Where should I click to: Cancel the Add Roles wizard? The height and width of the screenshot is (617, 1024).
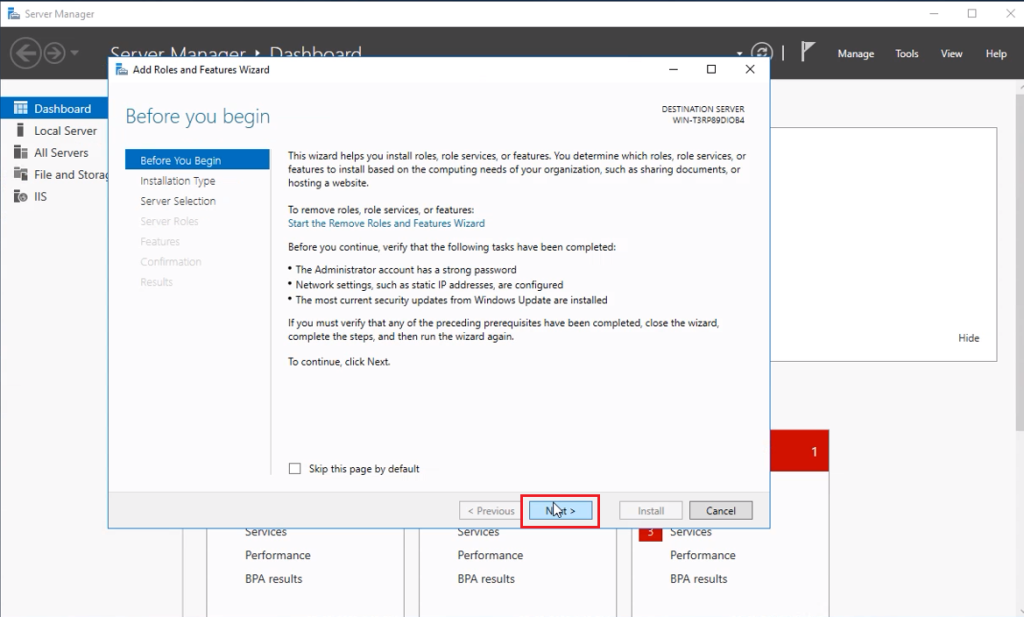[x=720, y=510]
